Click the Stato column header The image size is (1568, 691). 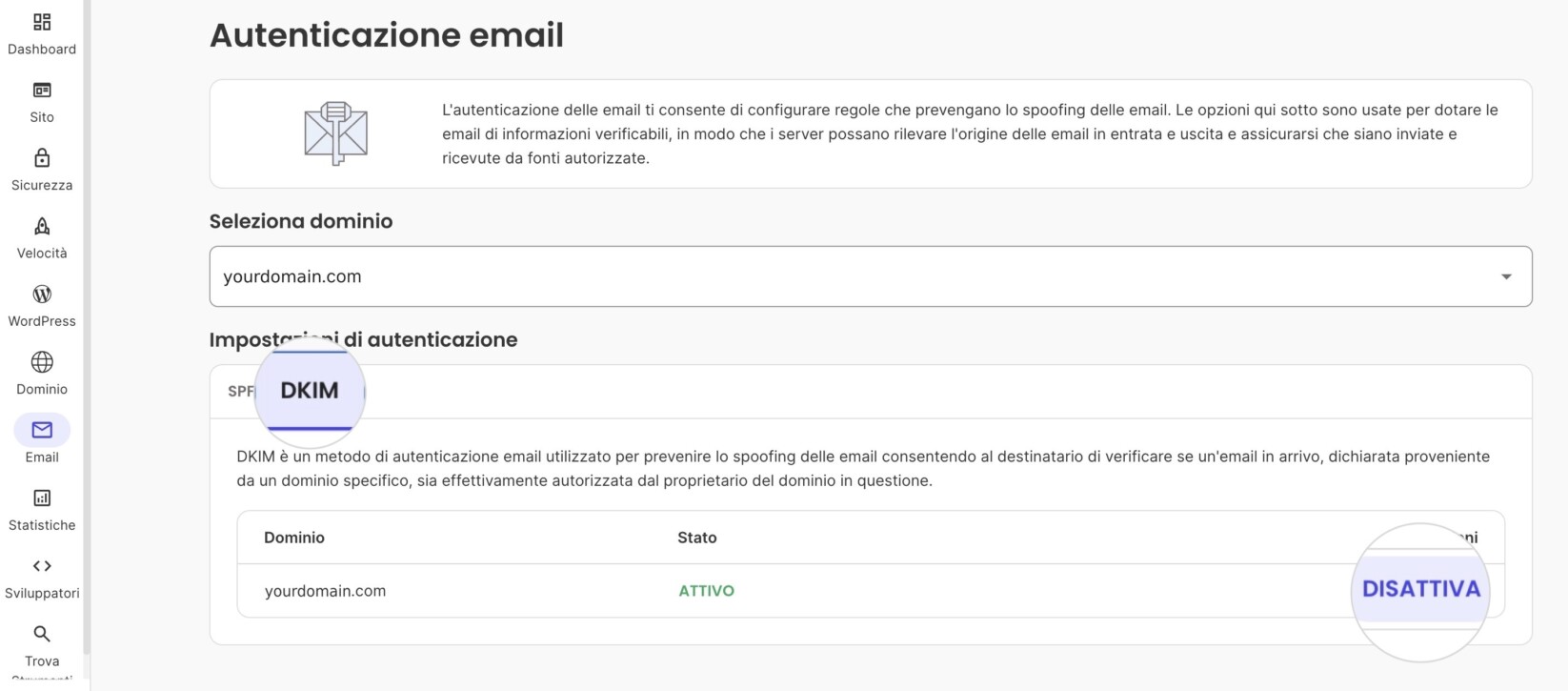tap(697, 538)
